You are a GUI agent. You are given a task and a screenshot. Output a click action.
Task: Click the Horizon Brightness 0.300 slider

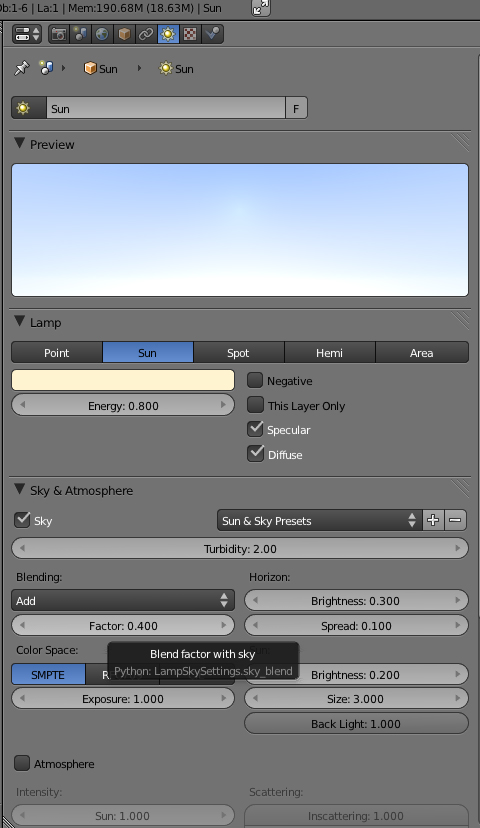click(x=356, y=600)
